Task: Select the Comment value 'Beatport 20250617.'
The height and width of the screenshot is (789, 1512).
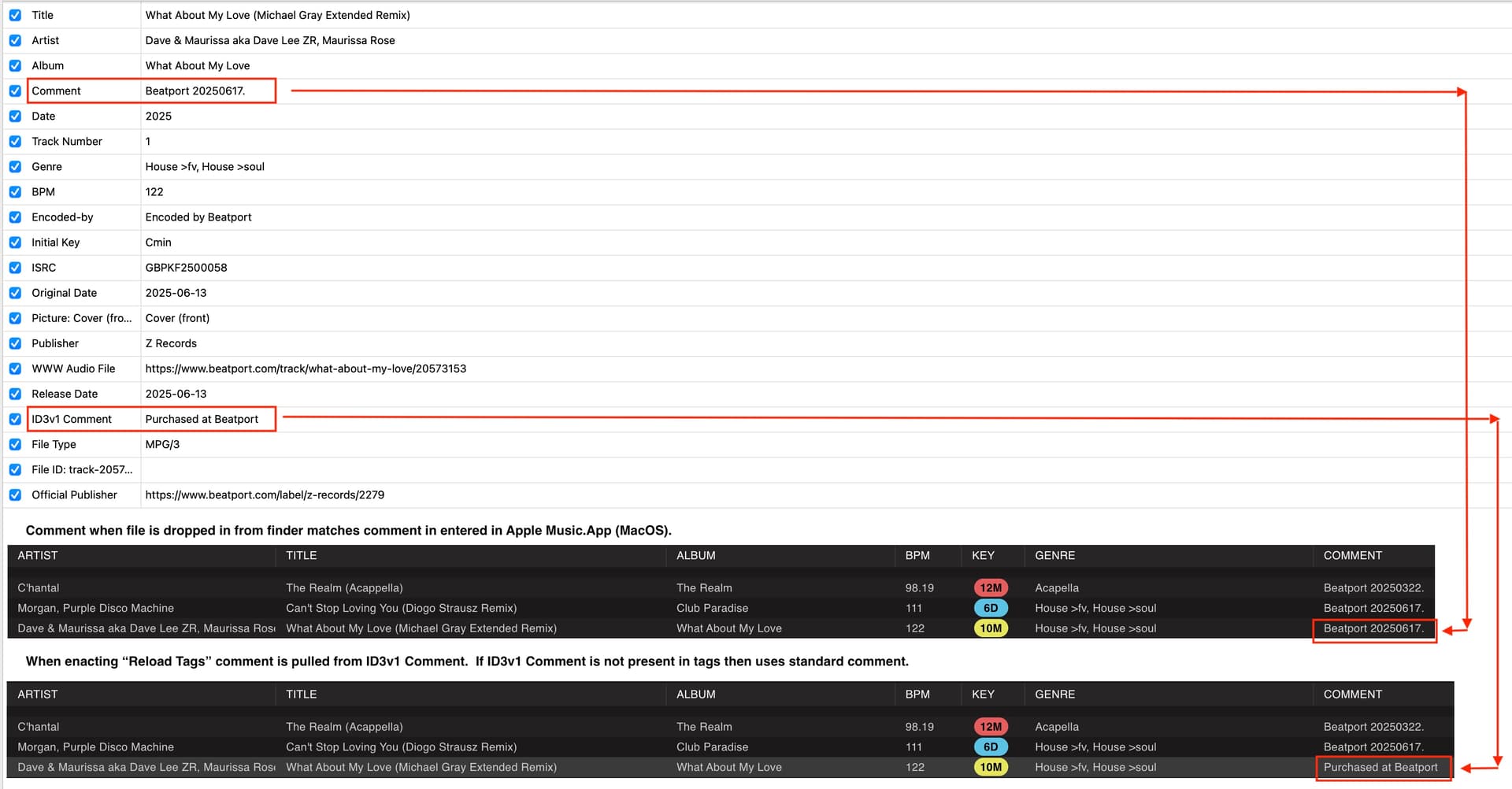Action: tap(195, 91)
